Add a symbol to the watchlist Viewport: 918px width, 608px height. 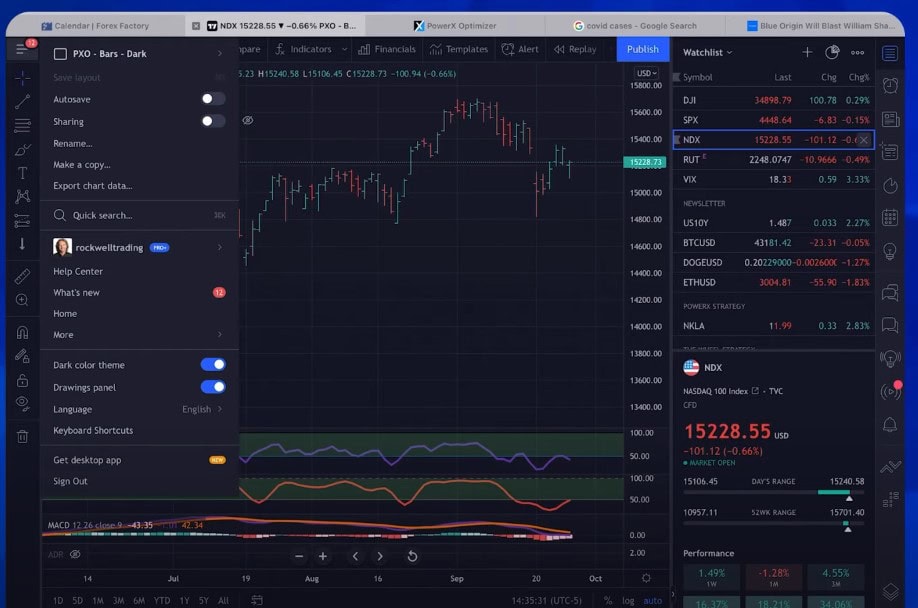tap(807, 52)
